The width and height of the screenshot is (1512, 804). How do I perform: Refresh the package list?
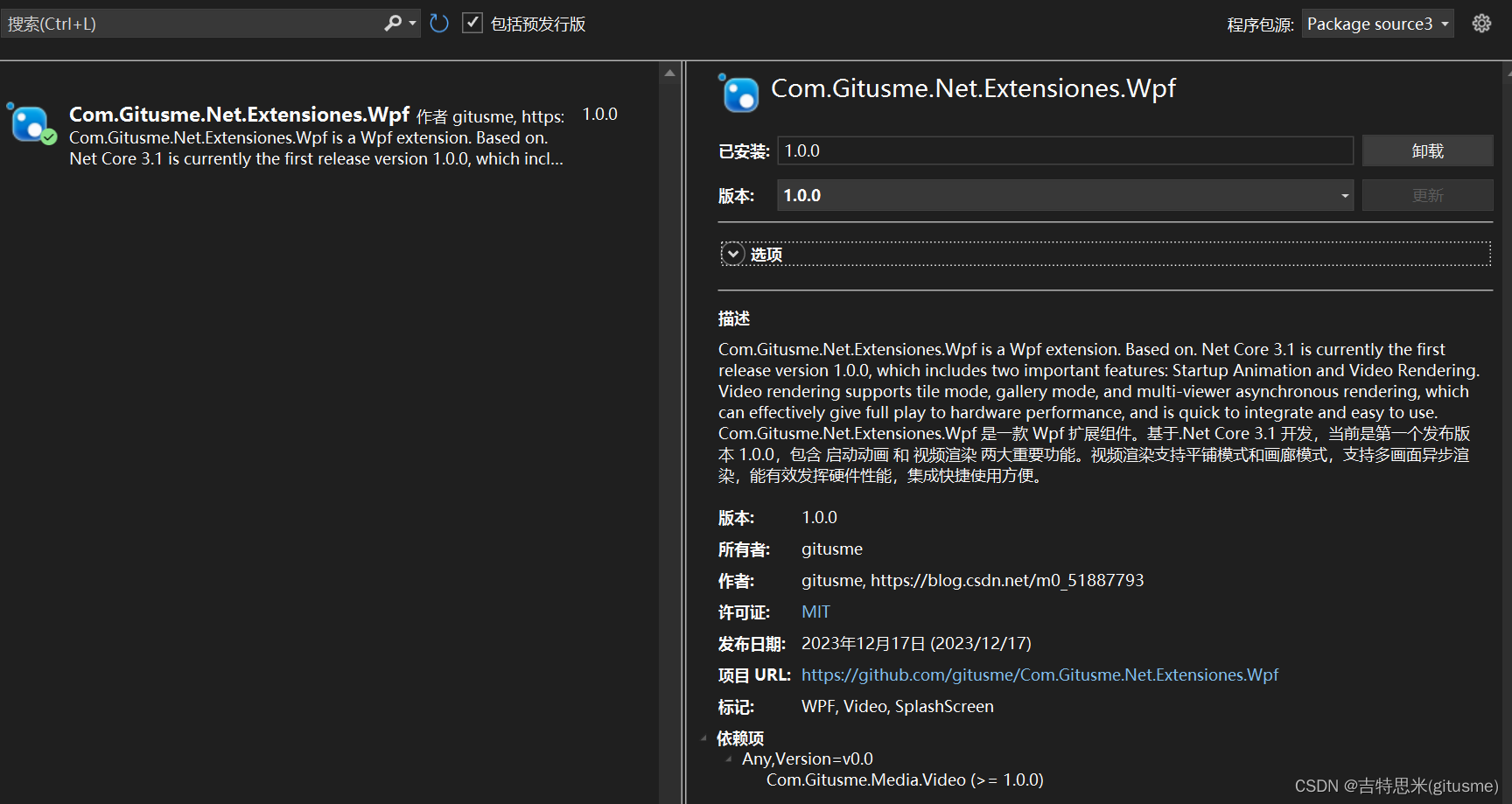tap(439, 24)
